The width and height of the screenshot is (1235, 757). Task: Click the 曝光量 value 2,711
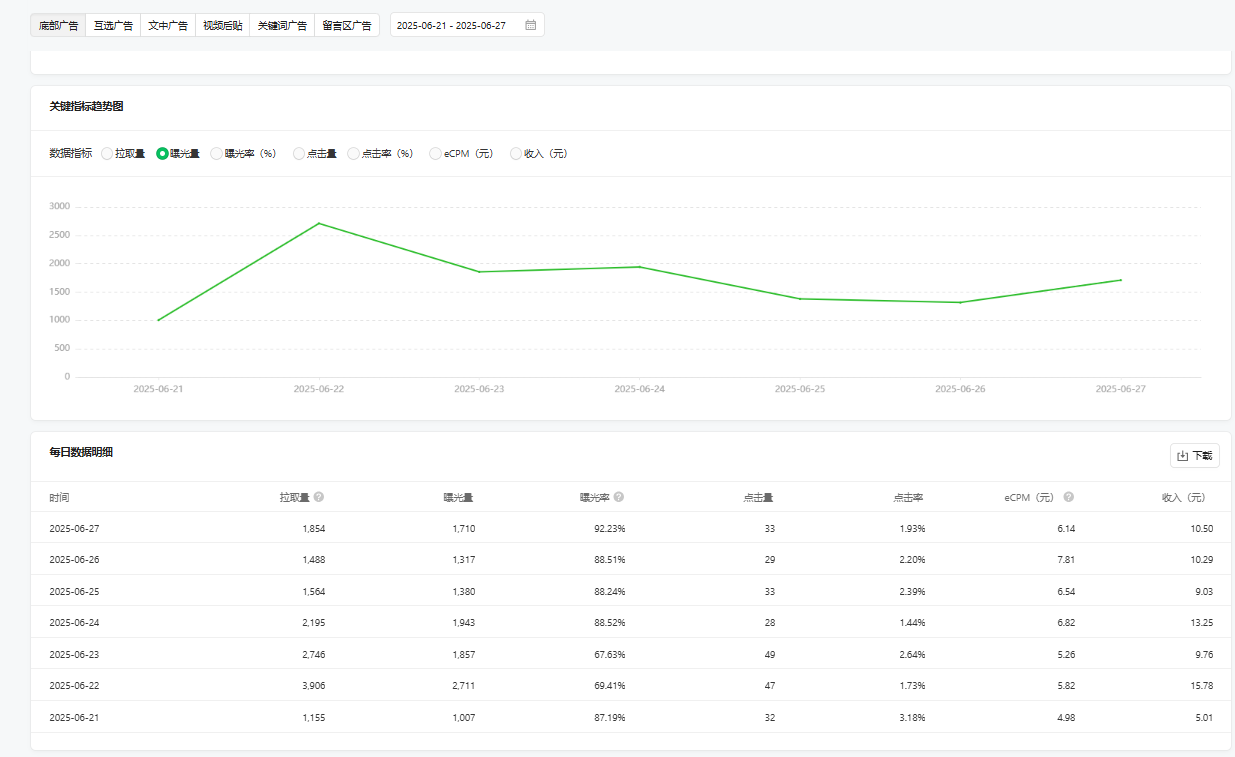[463, 685]
